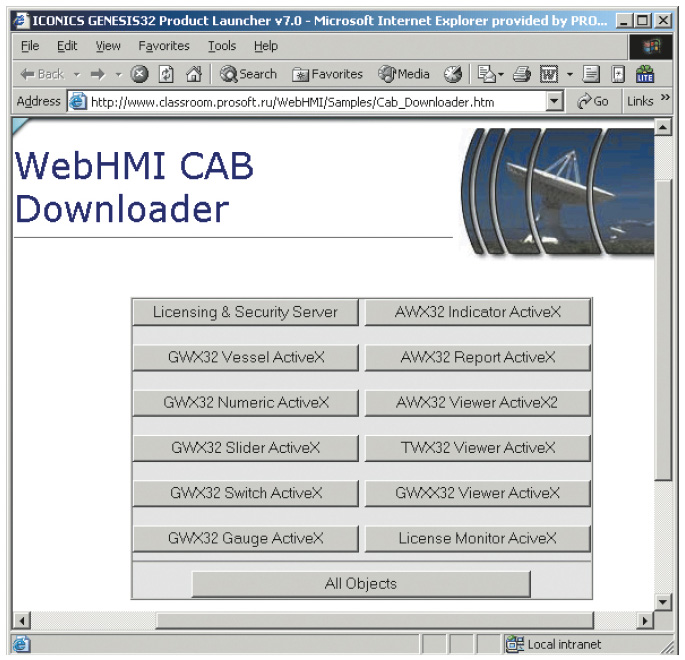The height and width of the screenshot is (660, 685).
Task: Click the horizontal scrollbar right arrow
Action: click(x=644, y=620)
